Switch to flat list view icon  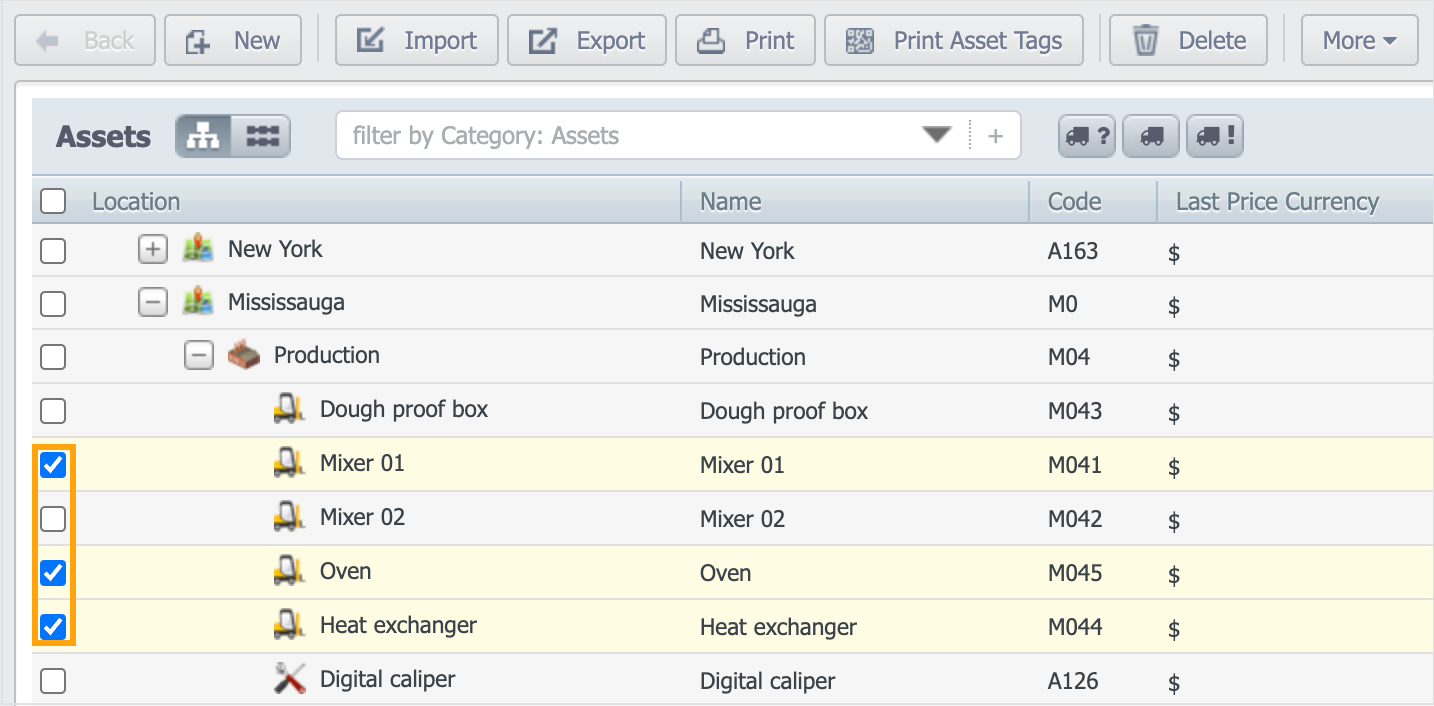point(262,136)
